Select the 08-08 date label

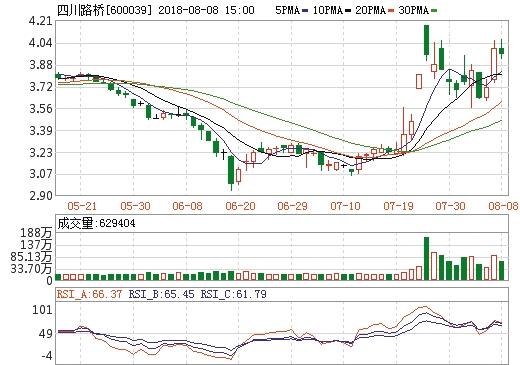(503, 206)
